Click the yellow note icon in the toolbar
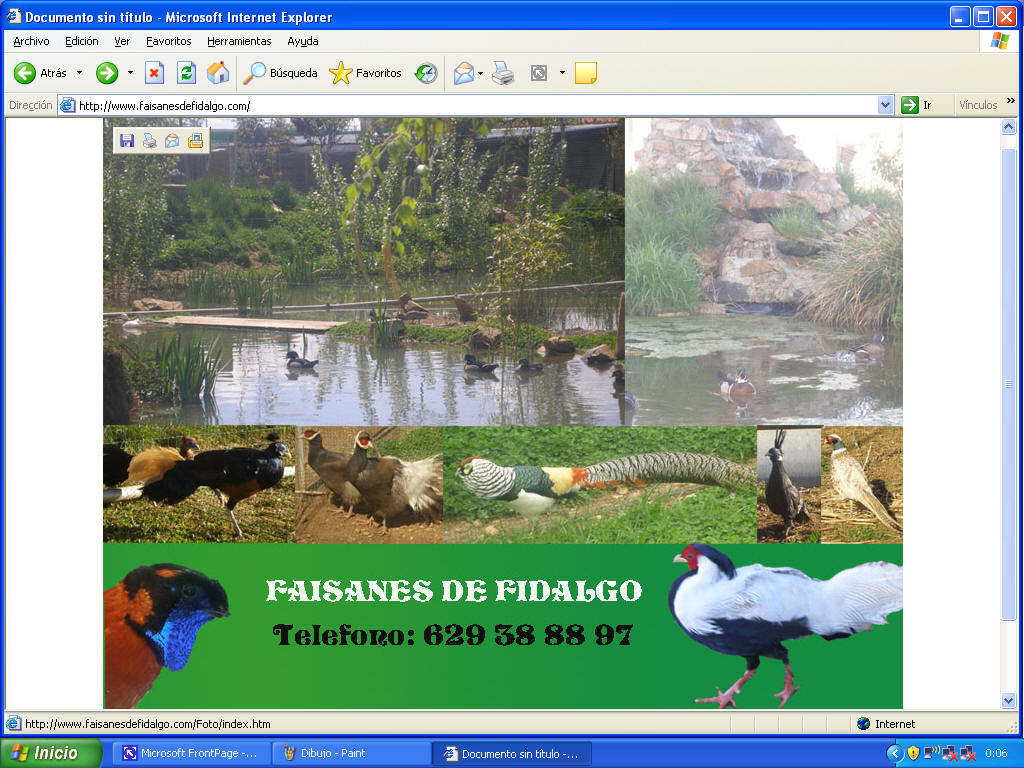Image resolution: width=1024 pixels, height=768 pixels. click(x=586, y=73)
